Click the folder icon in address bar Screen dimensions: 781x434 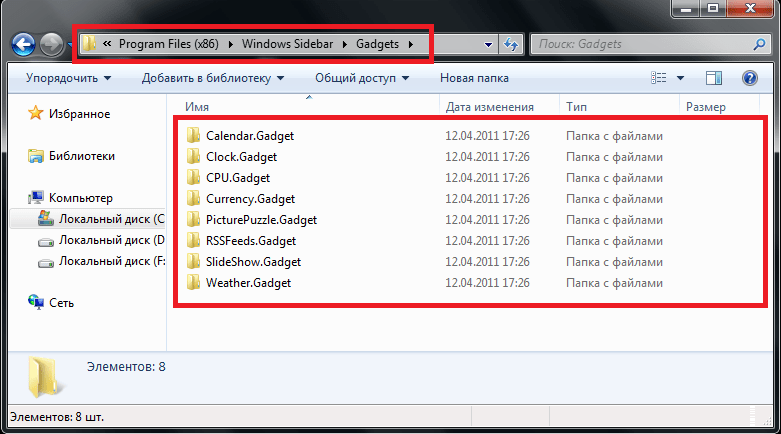pyautogui.click(x=89, y=44)
